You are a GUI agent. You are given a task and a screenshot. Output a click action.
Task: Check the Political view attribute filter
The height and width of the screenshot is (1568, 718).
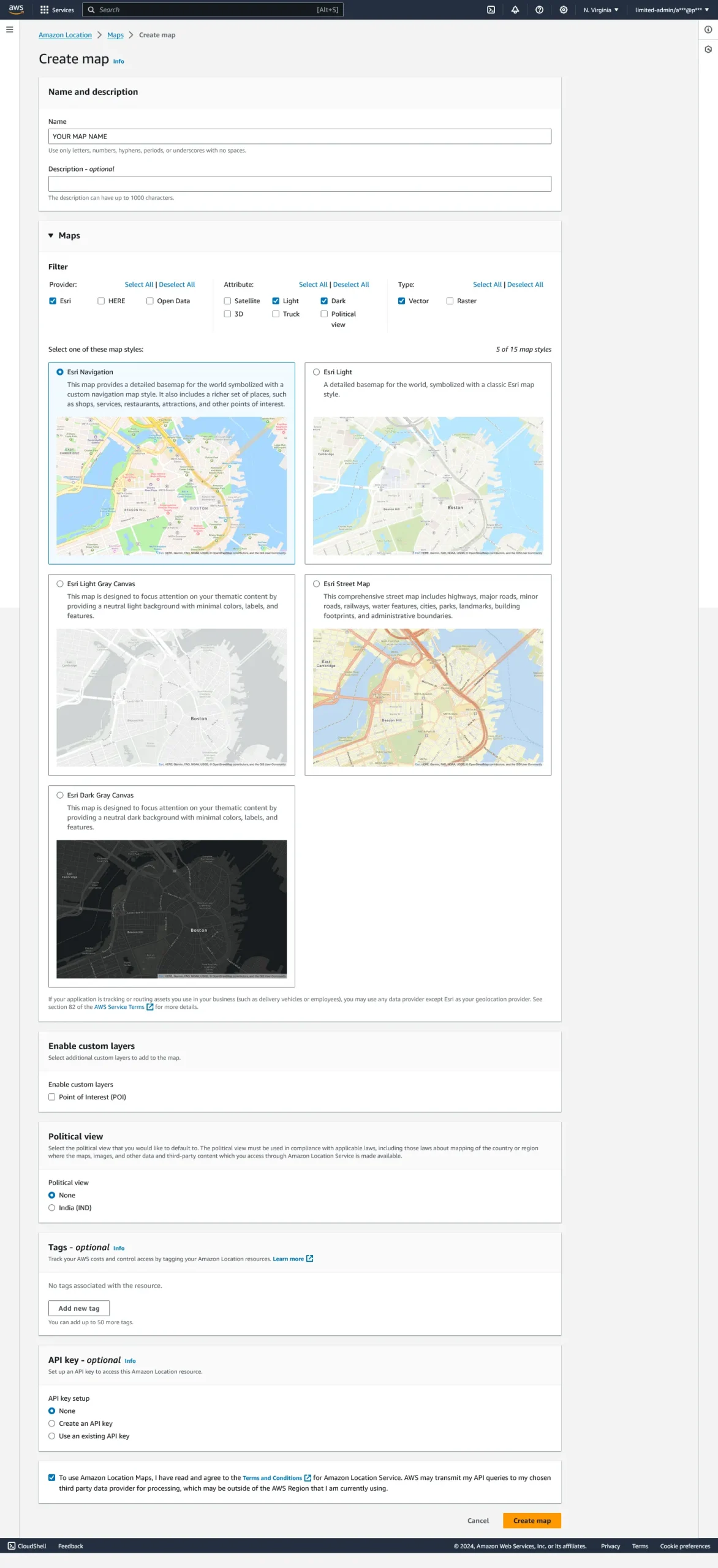[324, 314]
